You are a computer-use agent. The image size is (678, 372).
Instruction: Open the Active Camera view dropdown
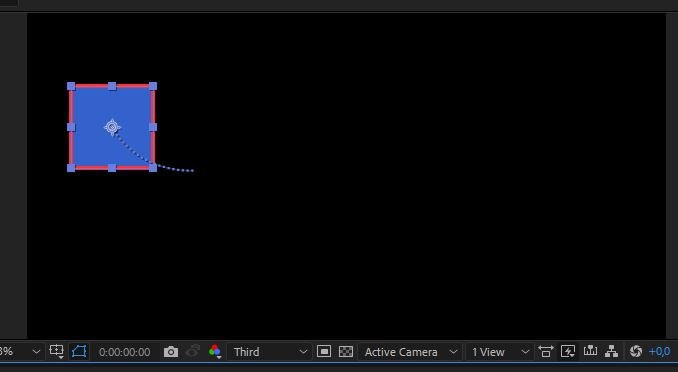coord(410,352)
